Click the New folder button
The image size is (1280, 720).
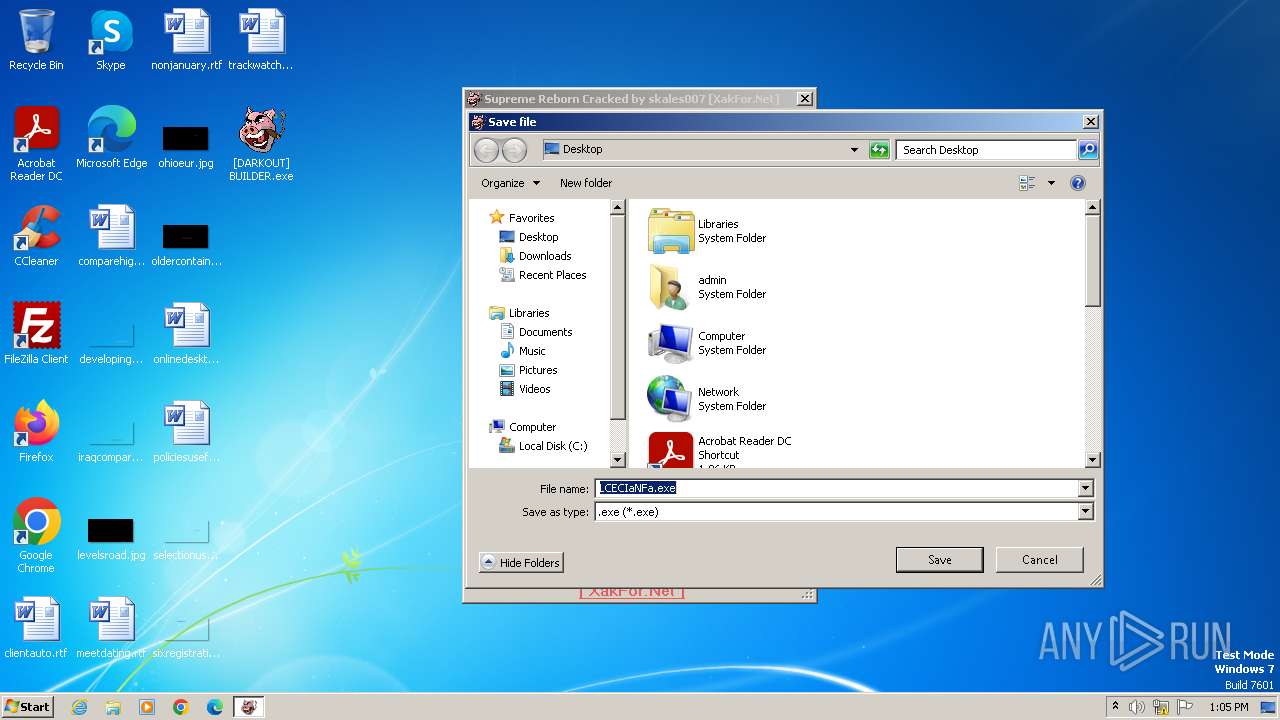click(586, 183)
